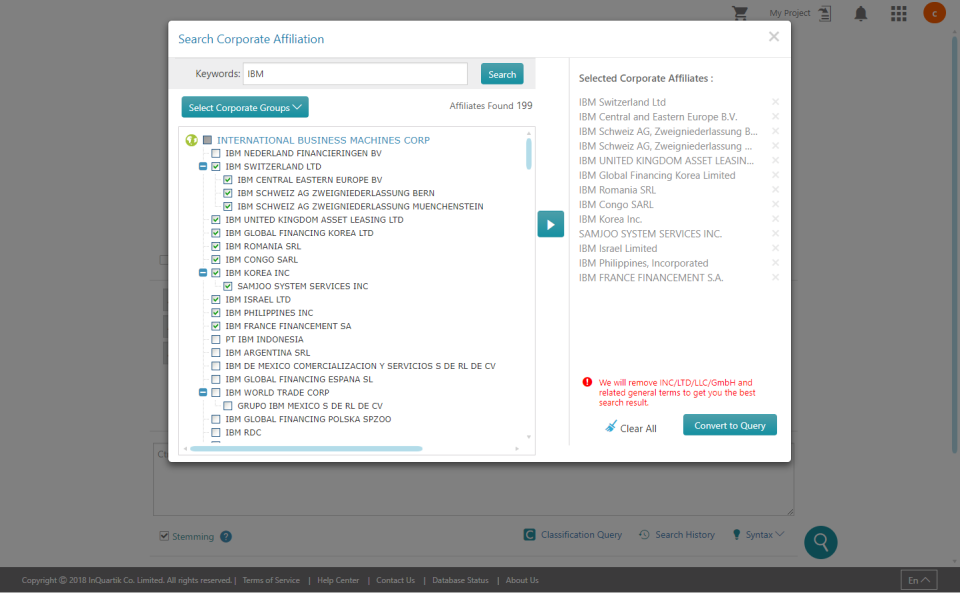960x593 pixels.
Task: Open the notifications bell
Action: pyautogui.click(x=861, y=13)
